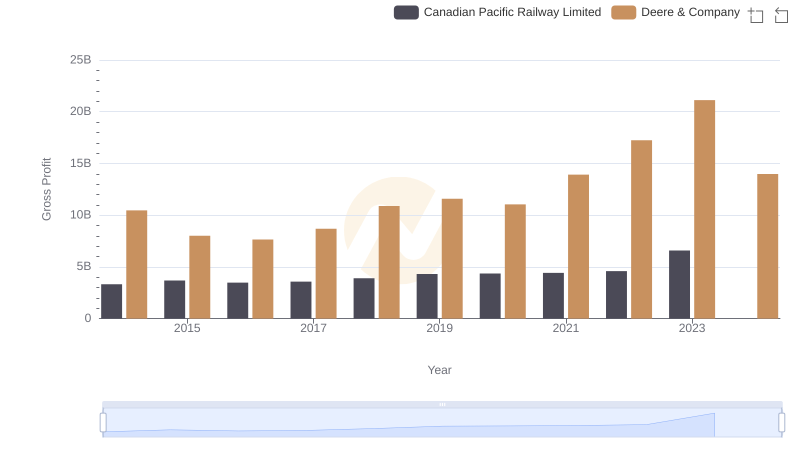Click the 2015 x-axis label
800x461 pixels.
pos(187,328)
